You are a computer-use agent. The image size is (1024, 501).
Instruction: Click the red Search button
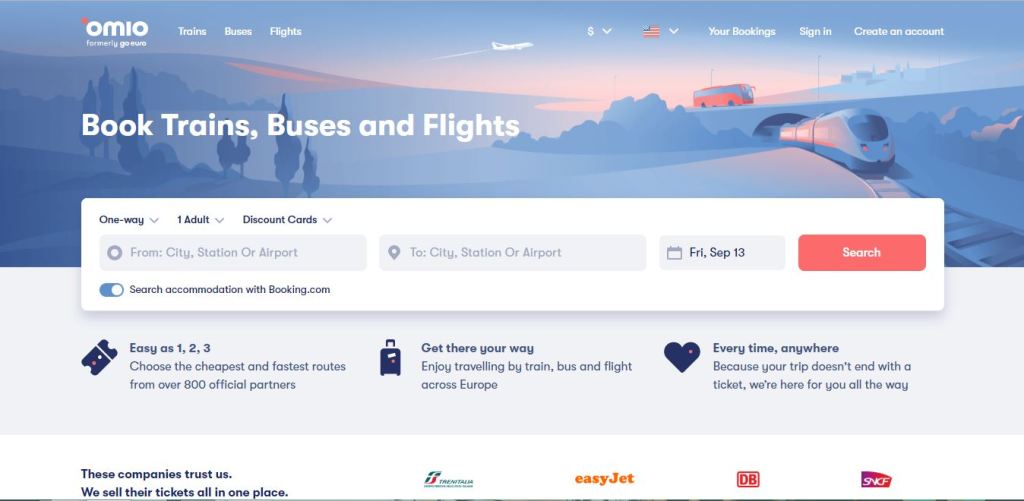click(x=861, y=253)
